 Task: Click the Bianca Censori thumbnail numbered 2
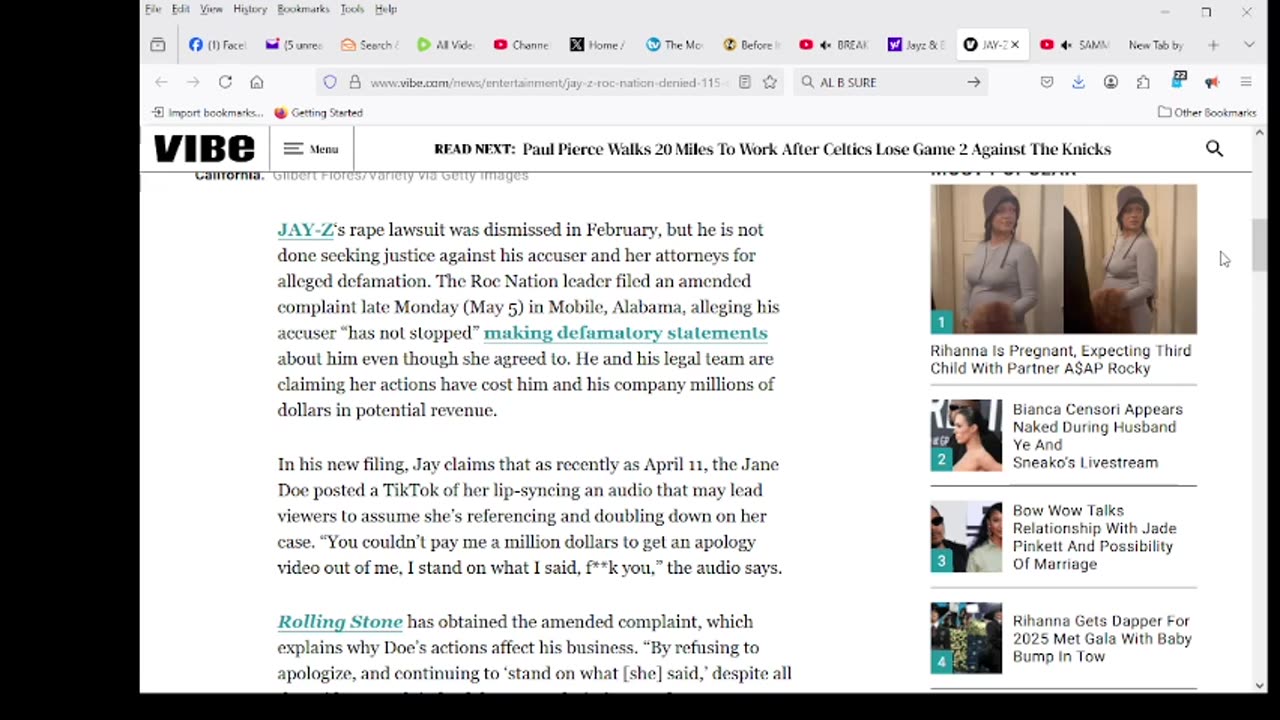click(966, 436)
